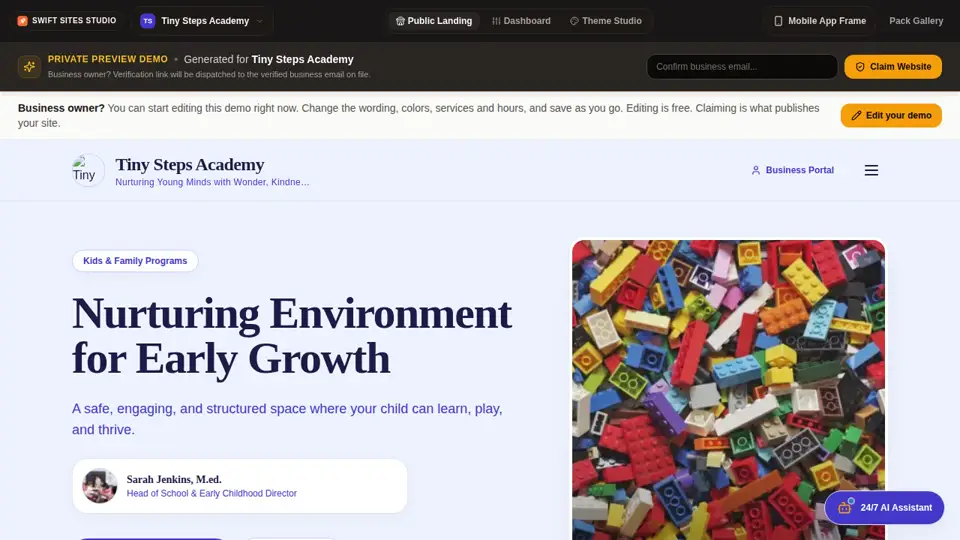Click the Edit your demo button
This screenshot has width=960, height=540.
[x=891, y=116]
